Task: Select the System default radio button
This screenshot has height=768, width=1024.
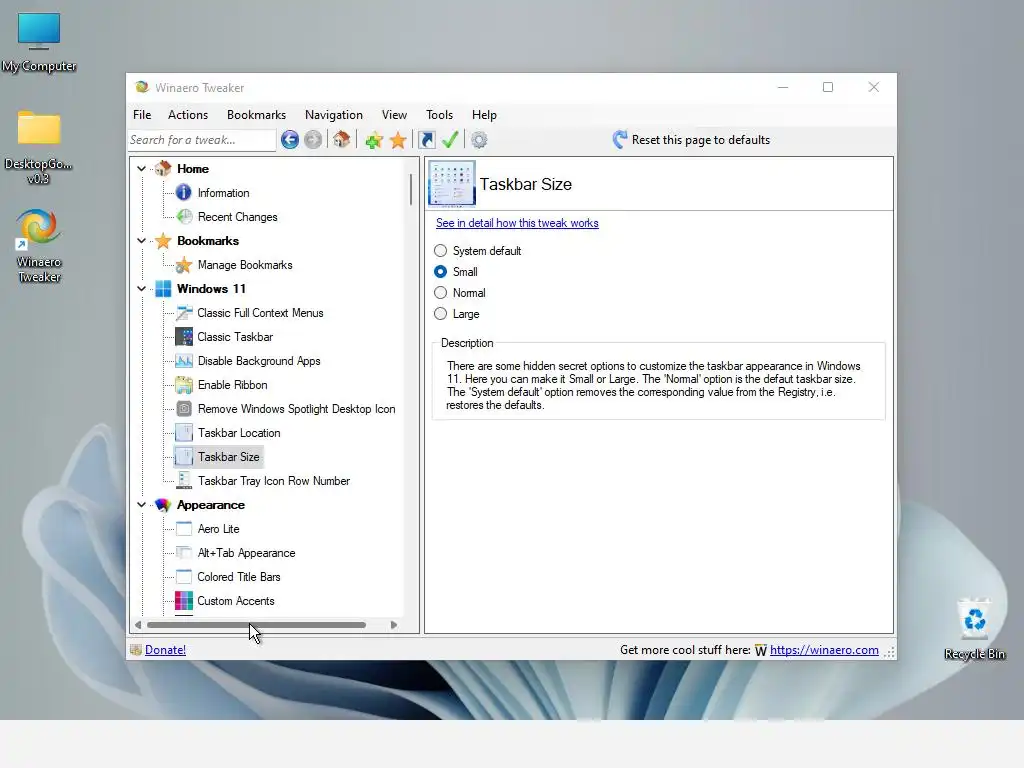Action: pyautogui.click(x=441, y=251)
